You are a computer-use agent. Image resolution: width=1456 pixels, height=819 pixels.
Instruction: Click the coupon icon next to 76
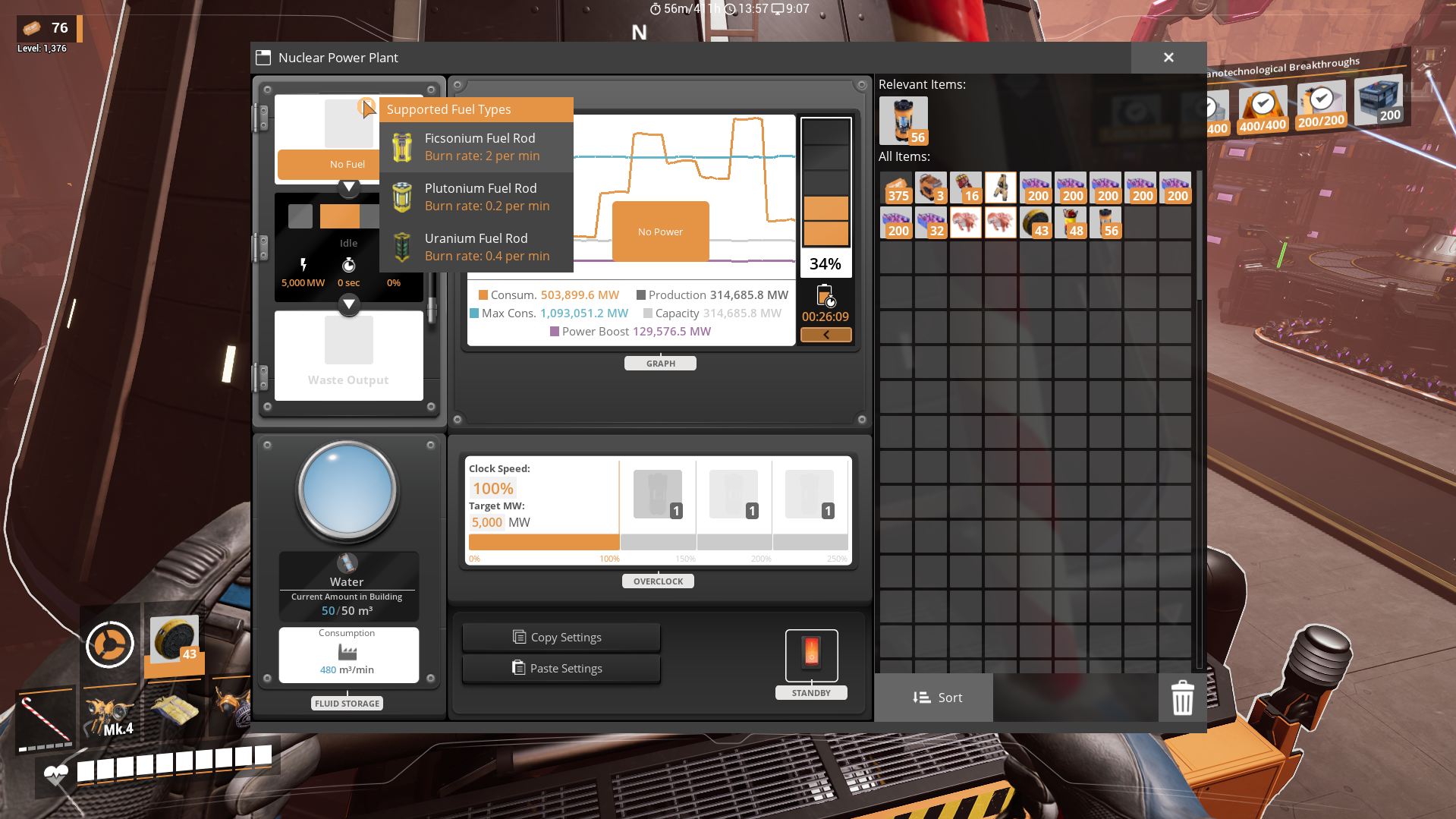[32, 28]
